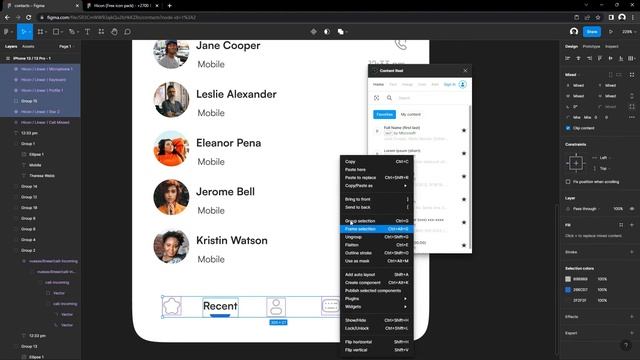Click the blue Share button

(592, 32)
